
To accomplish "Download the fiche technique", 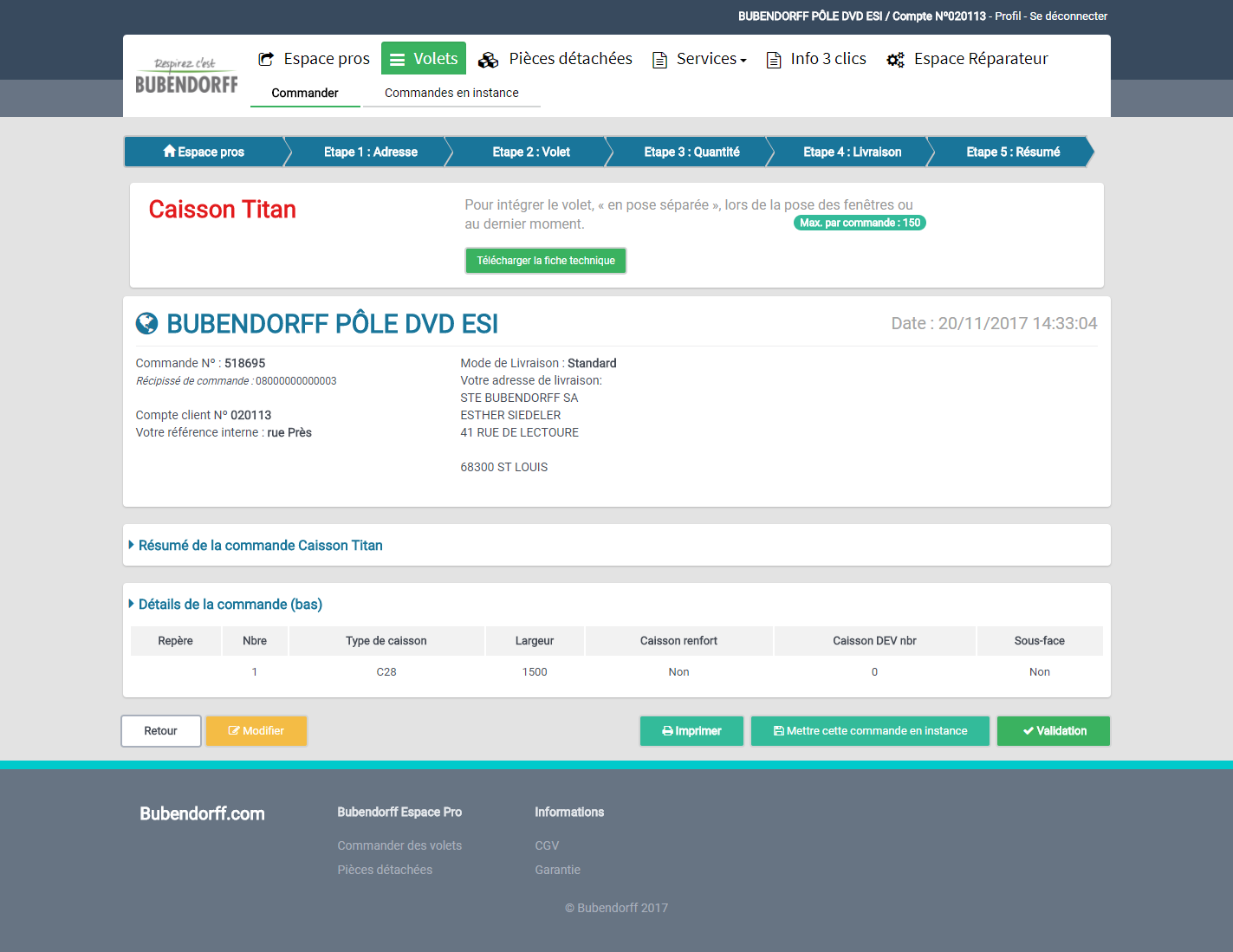I will coord(546,261).
